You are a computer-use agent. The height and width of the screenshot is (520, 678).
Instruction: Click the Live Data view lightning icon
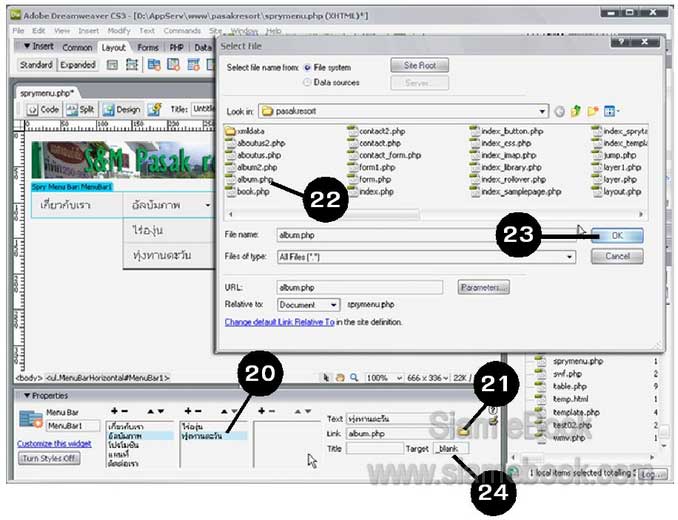pyautogui.click(x=154, y=110)
